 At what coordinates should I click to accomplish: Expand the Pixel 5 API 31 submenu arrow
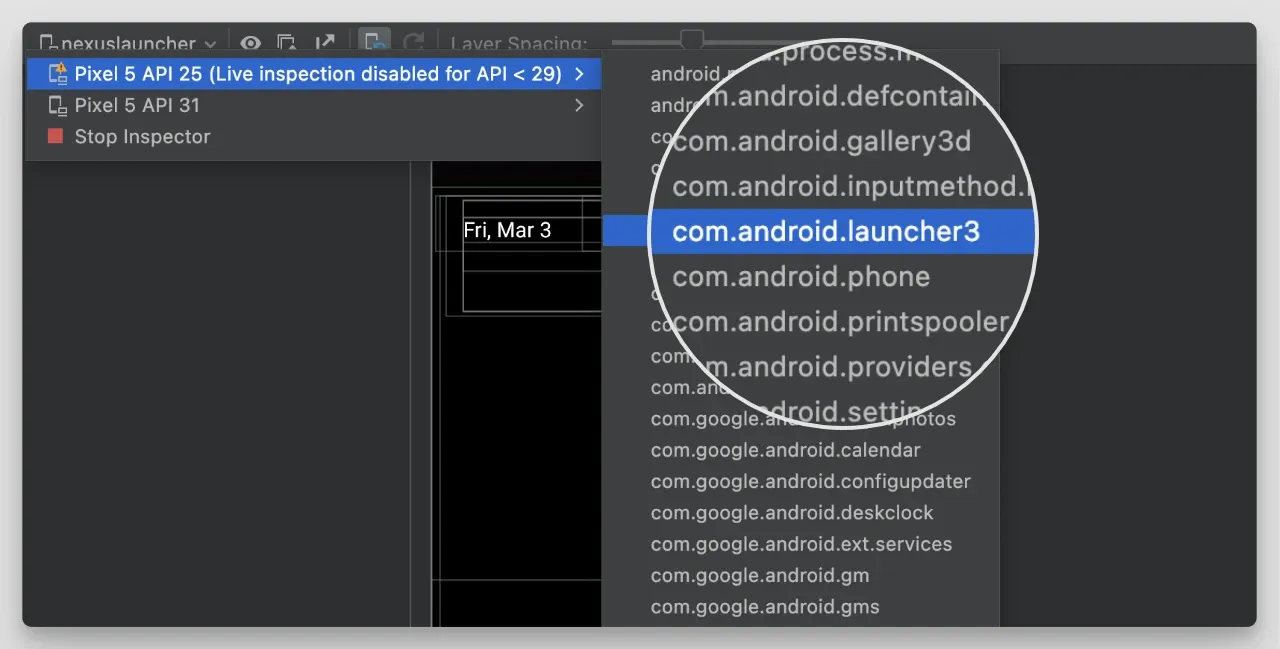coord(579,105)
